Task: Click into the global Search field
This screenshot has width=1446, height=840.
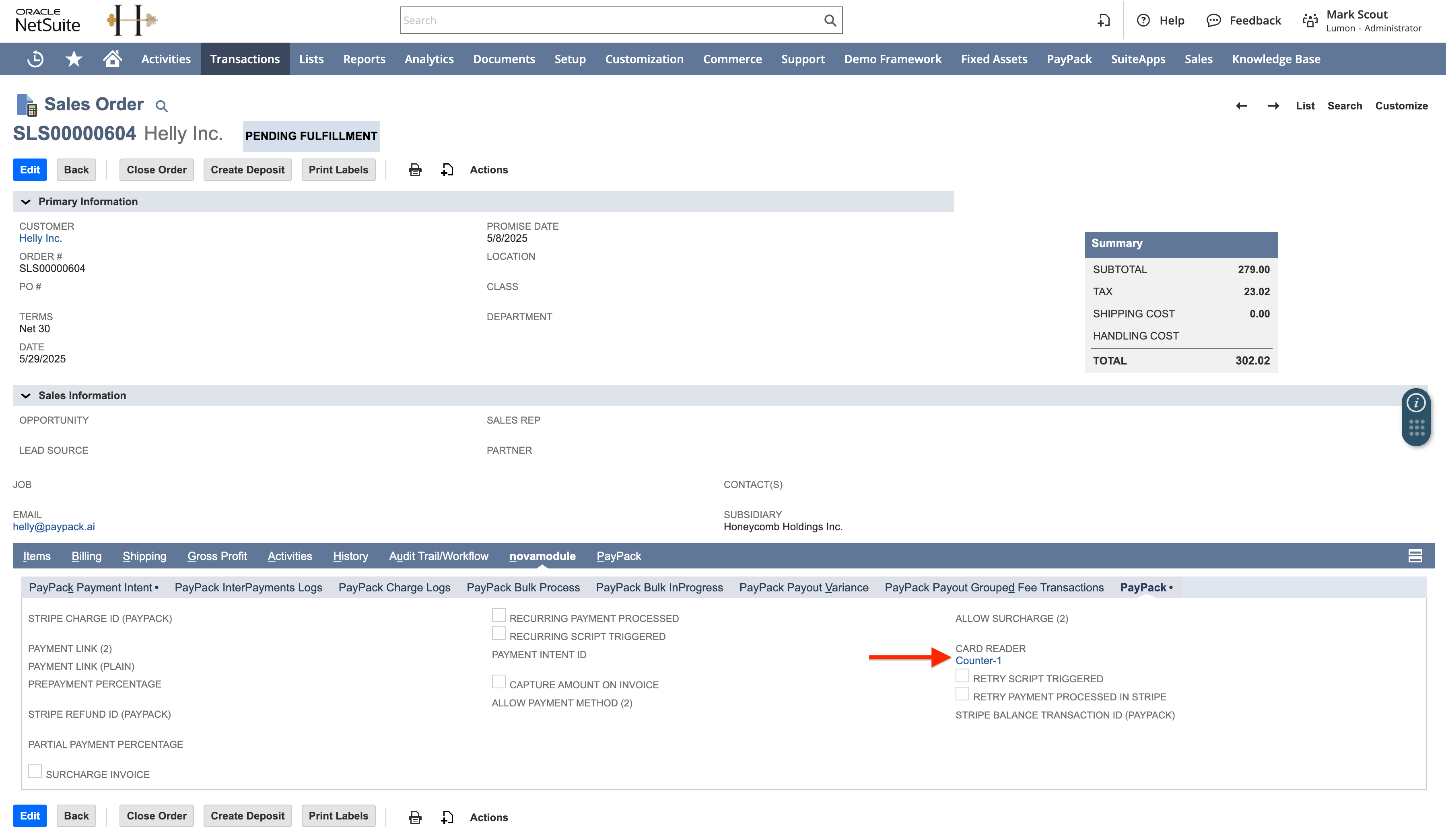Action: [x=608, y=21]
